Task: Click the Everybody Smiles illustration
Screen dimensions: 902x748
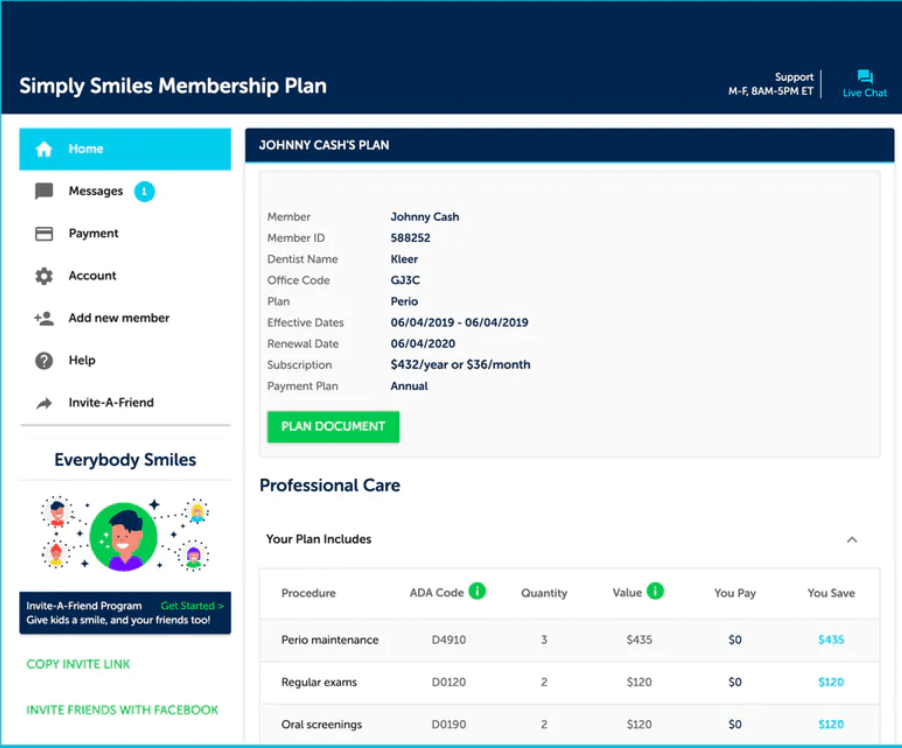Action: [x=125, y=534]
